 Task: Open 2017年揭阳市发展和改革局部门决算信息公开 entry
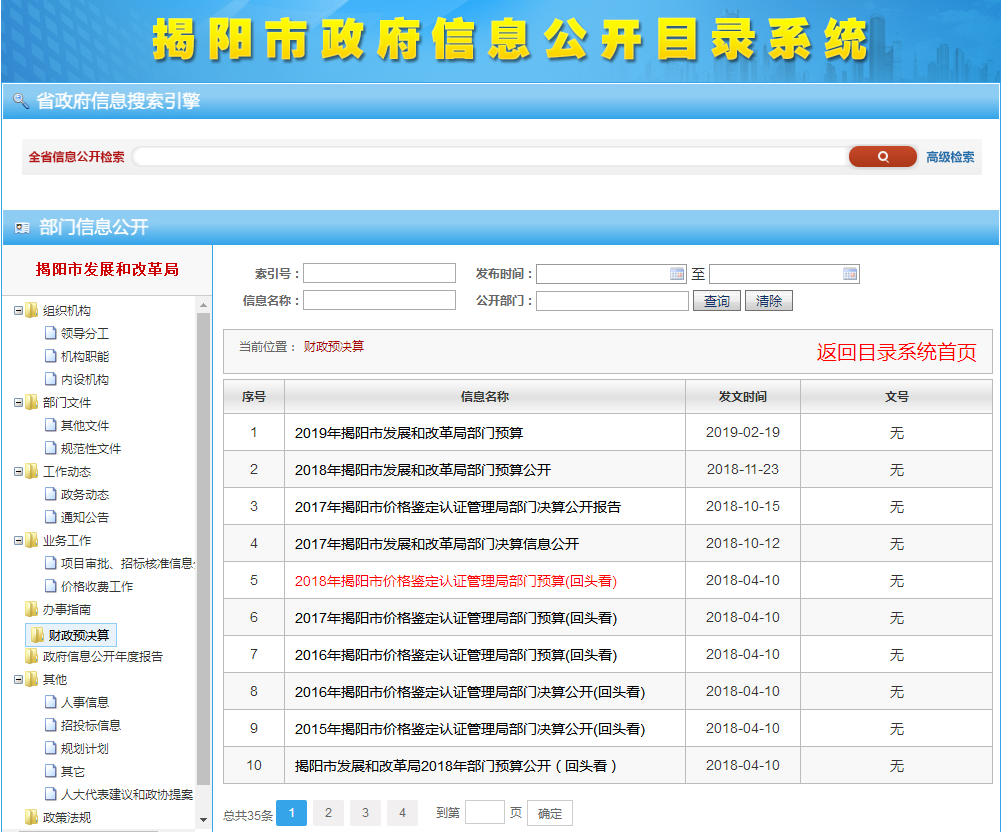tap(437, 544)
